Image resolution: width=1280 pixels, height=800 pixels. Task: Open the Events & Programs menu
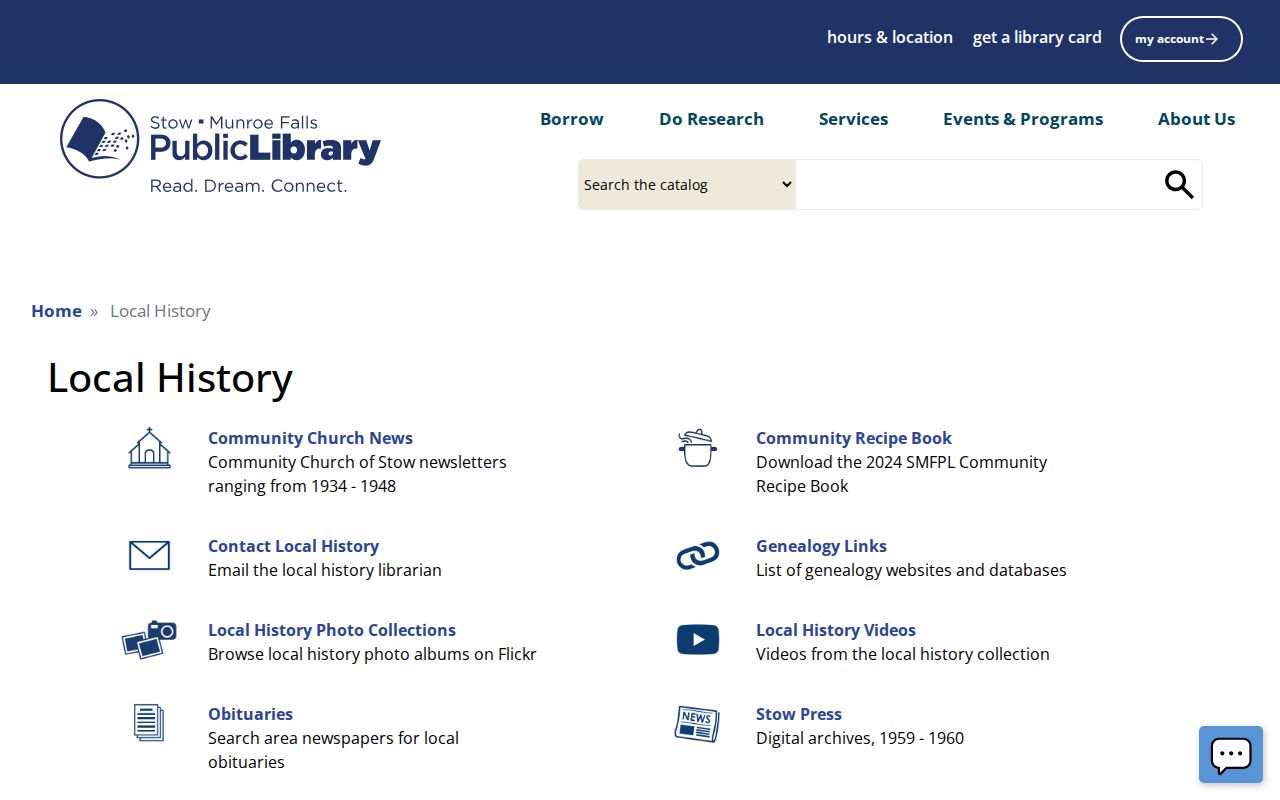pos(1023,119)
